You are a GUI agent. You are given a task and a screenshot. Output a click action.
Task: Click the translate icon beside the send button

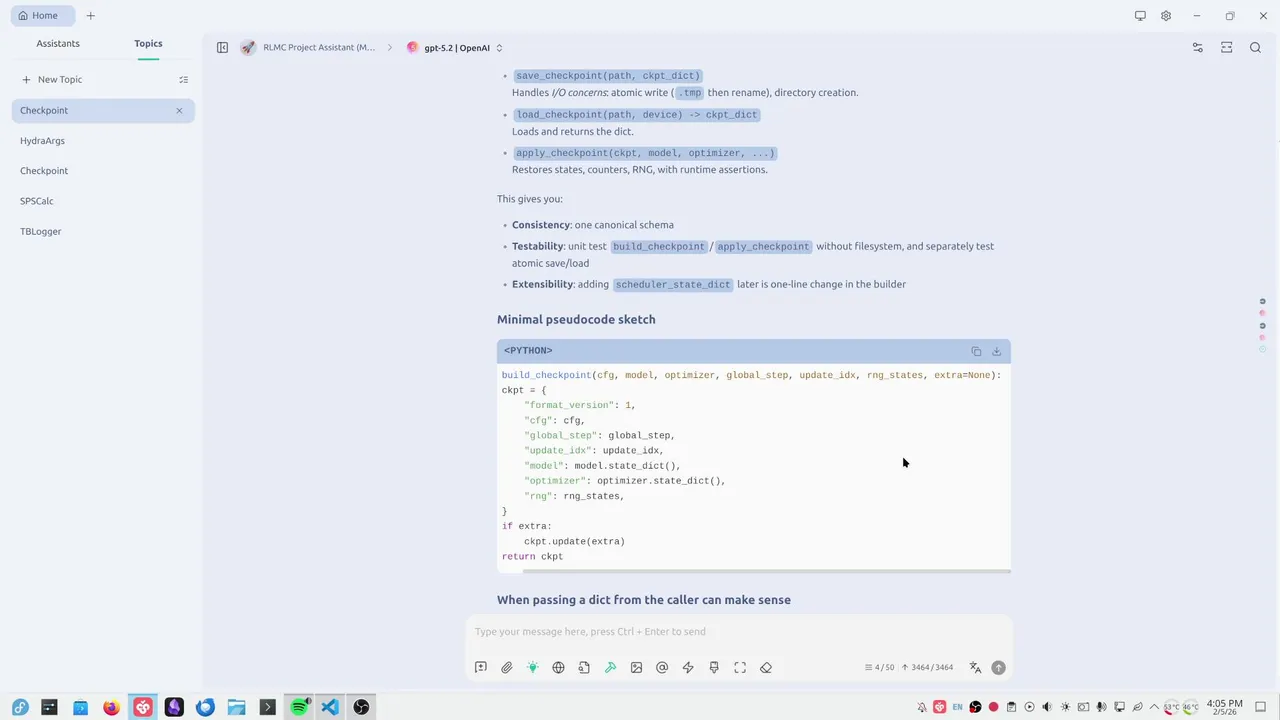coord(975,668)
